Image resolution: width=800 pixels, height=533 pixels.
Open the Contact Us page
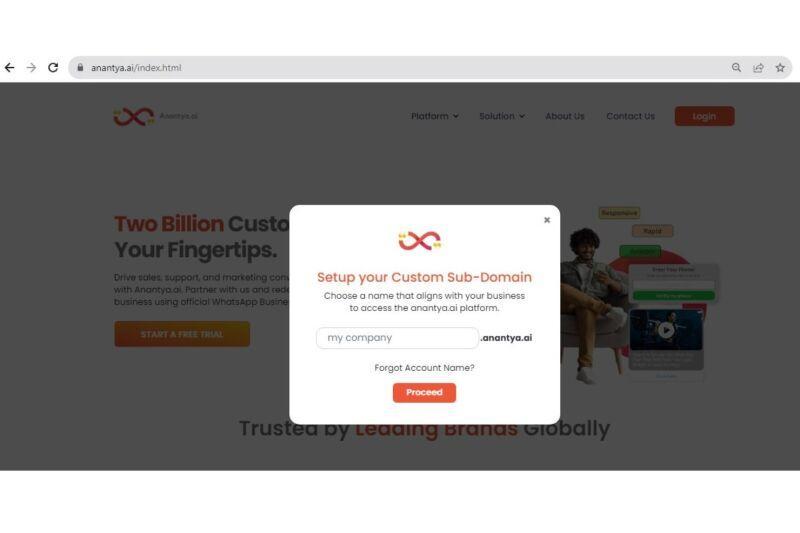(x=630, y=116)
